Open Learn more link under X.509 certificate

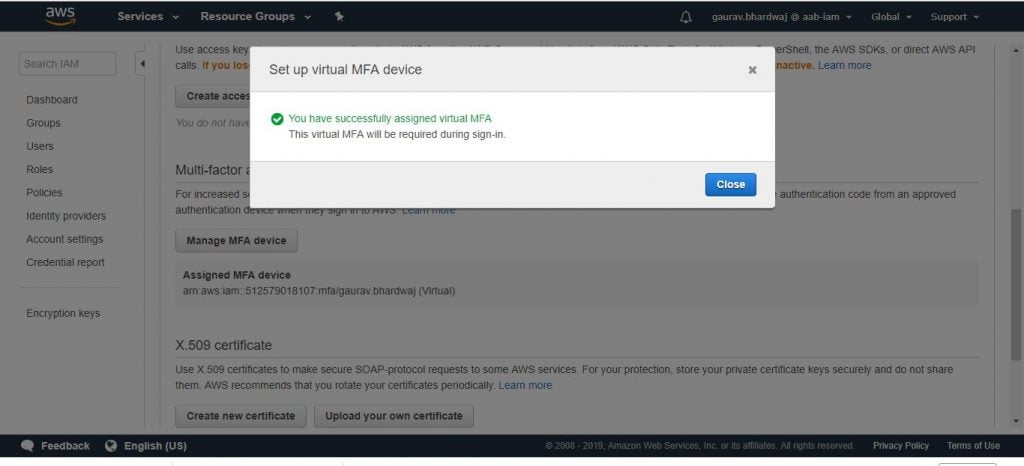point(525,386)
